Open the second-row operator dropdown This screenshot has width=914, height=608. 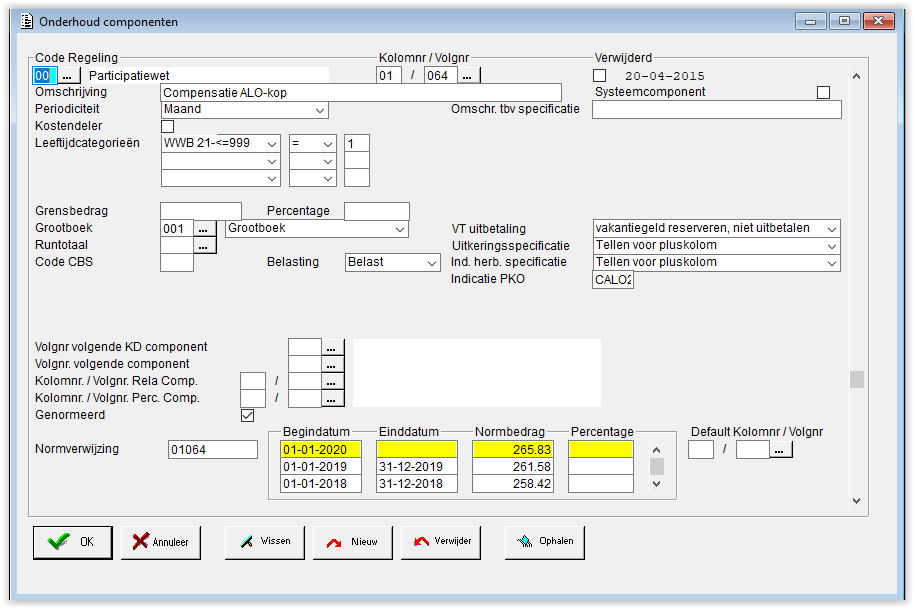tap(313, 161)
